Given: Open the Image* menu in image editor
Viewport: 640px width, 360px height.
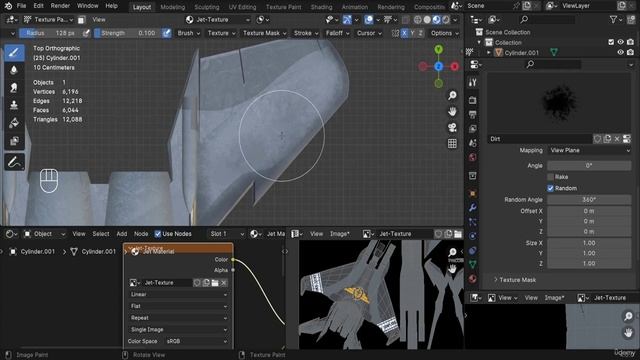Looking at the screenshot, I should [340, 234].
